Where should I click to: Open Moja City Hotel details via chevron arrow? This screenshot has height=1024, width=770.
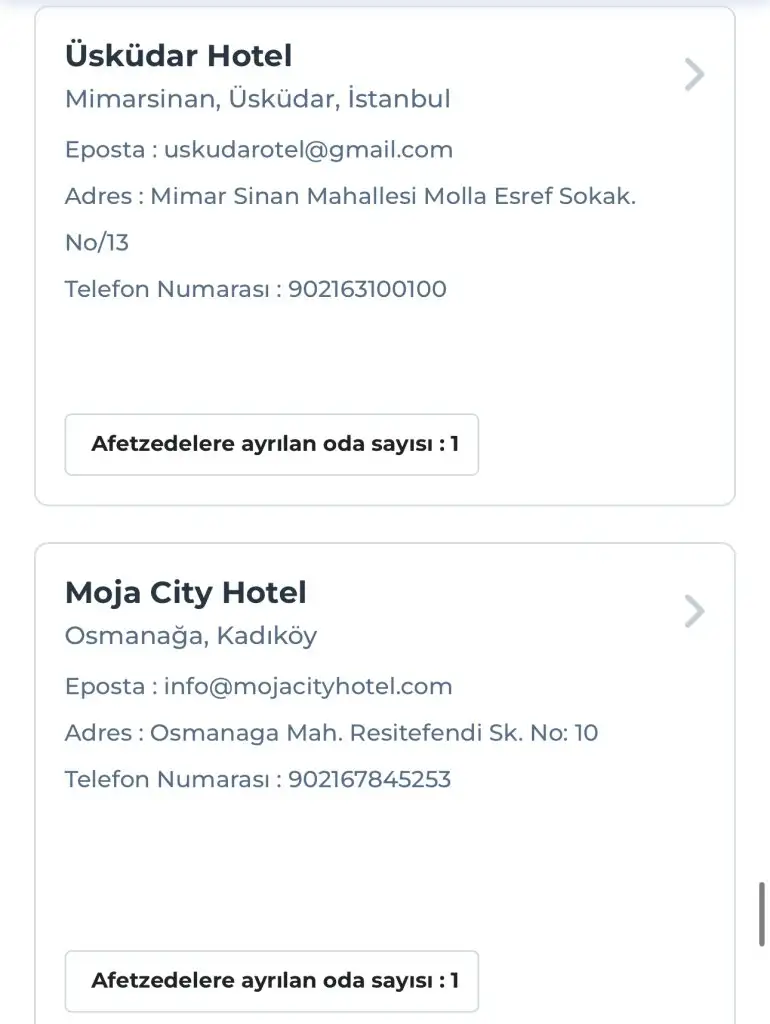click(x=694, y=611)
